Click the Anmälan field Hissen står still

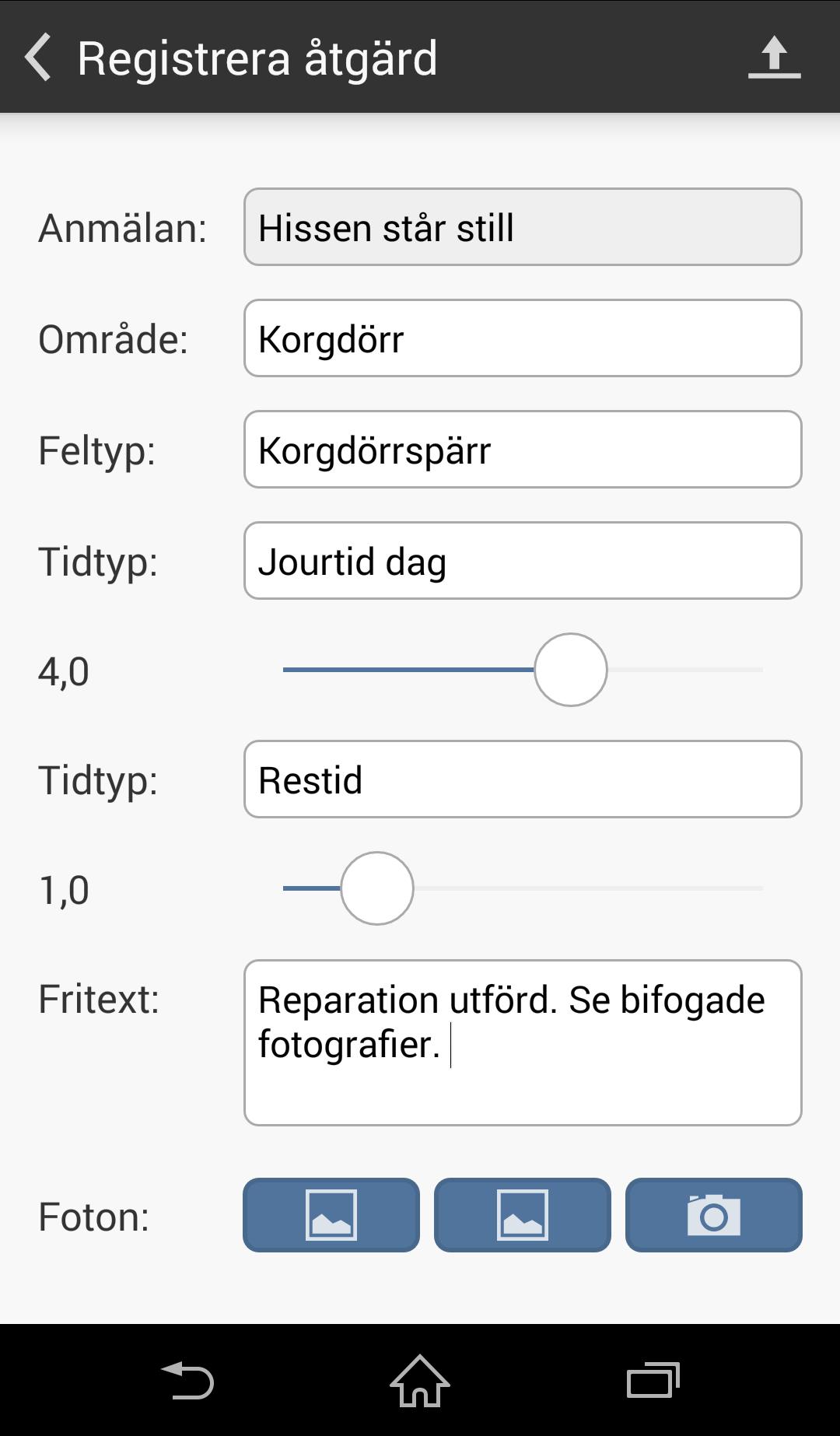pyautogui.click(x=523, y=227)
